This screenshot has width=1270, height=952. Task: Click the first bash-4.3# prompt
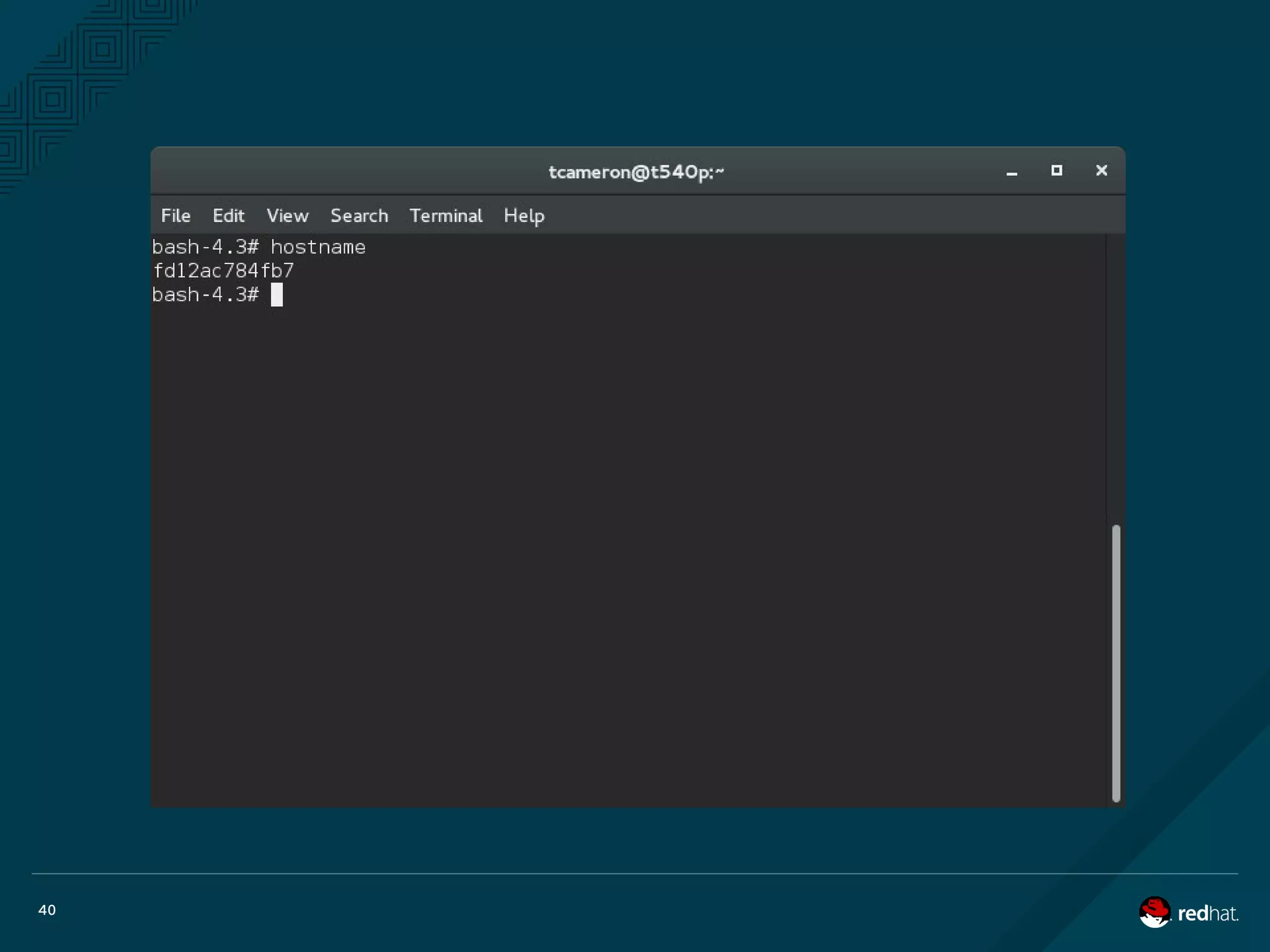[205, 247]
